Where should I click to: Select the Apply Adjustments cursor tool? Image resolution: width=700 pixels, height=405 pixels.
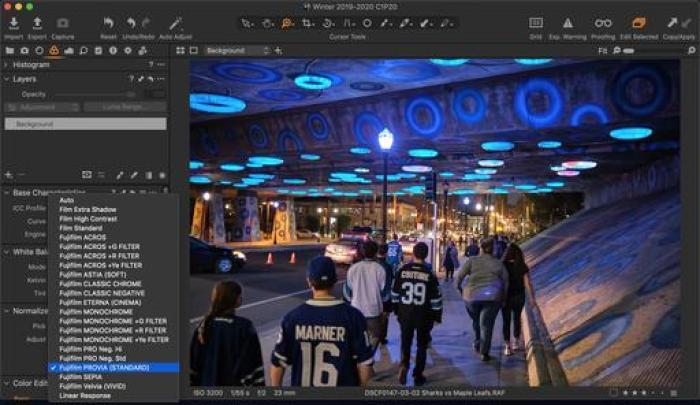[x=425, y=23]
